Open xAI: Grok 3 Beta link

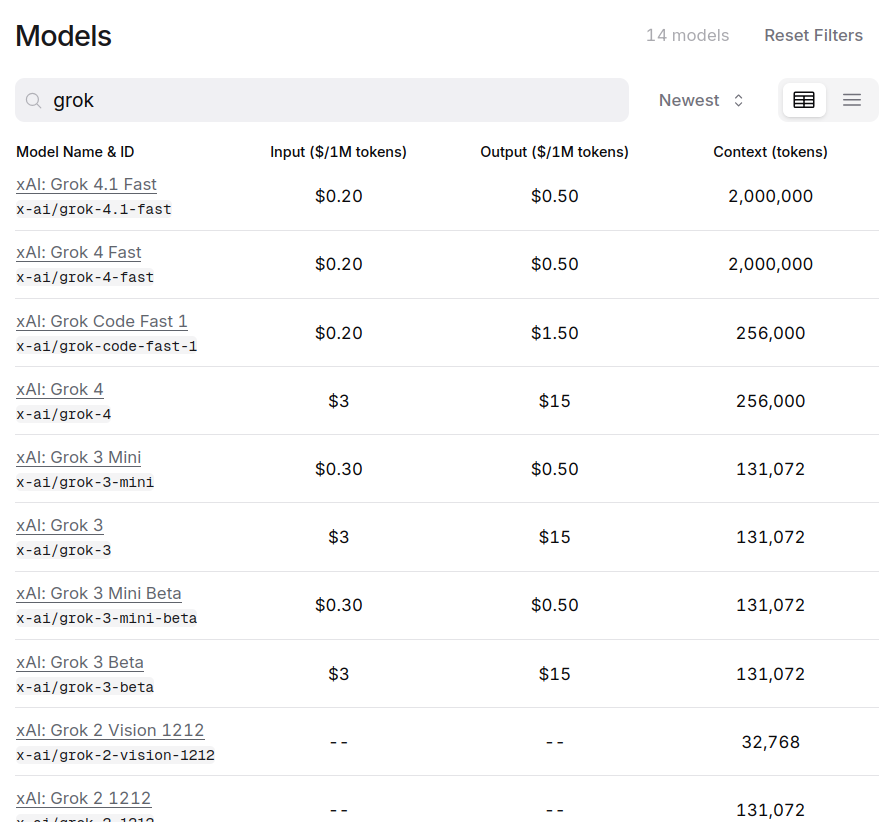coord(80,662)
